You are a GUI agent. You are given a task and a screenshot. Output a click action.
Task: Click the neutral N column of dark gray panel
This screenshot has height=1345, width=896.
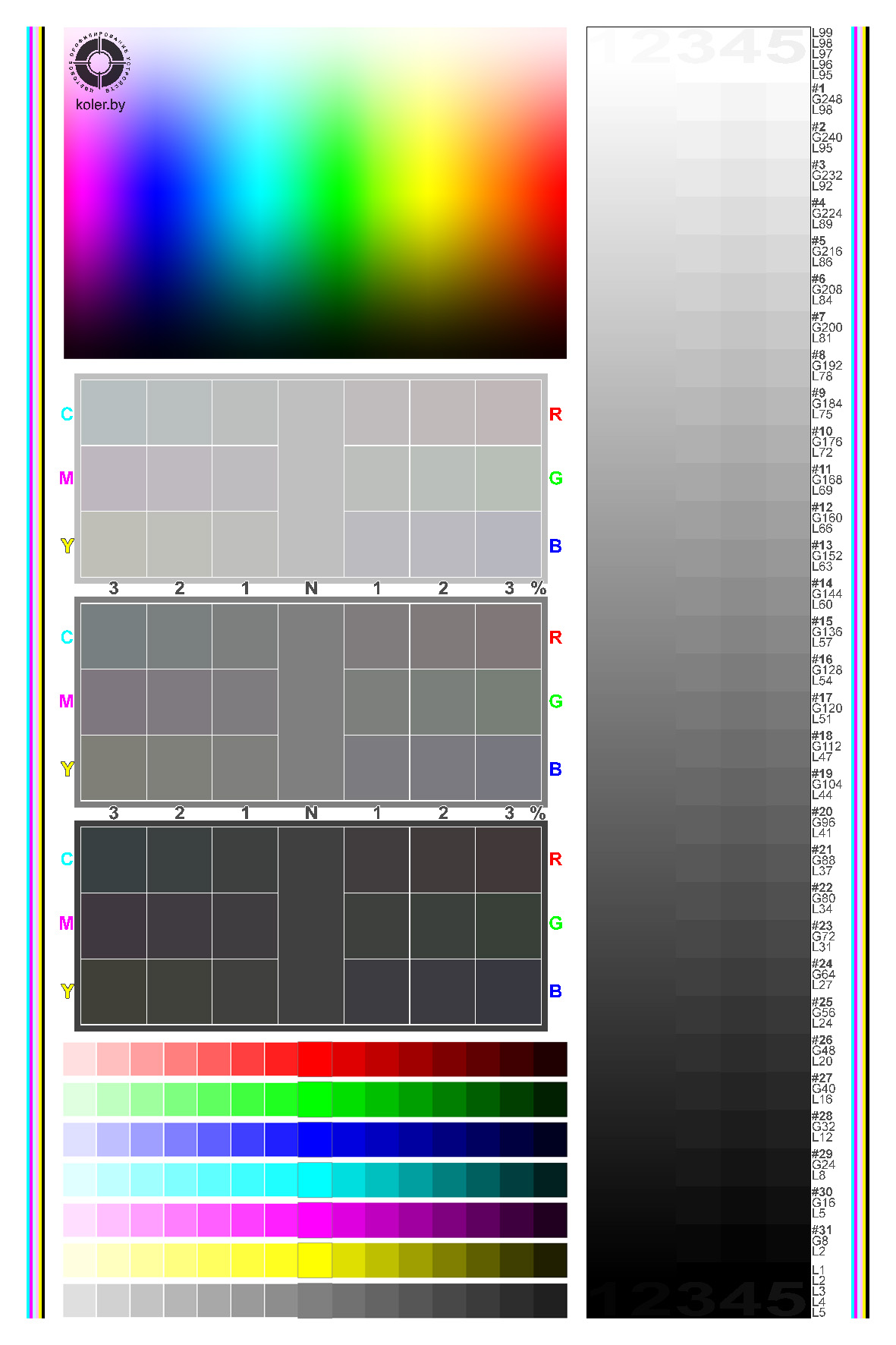point(311,925)
